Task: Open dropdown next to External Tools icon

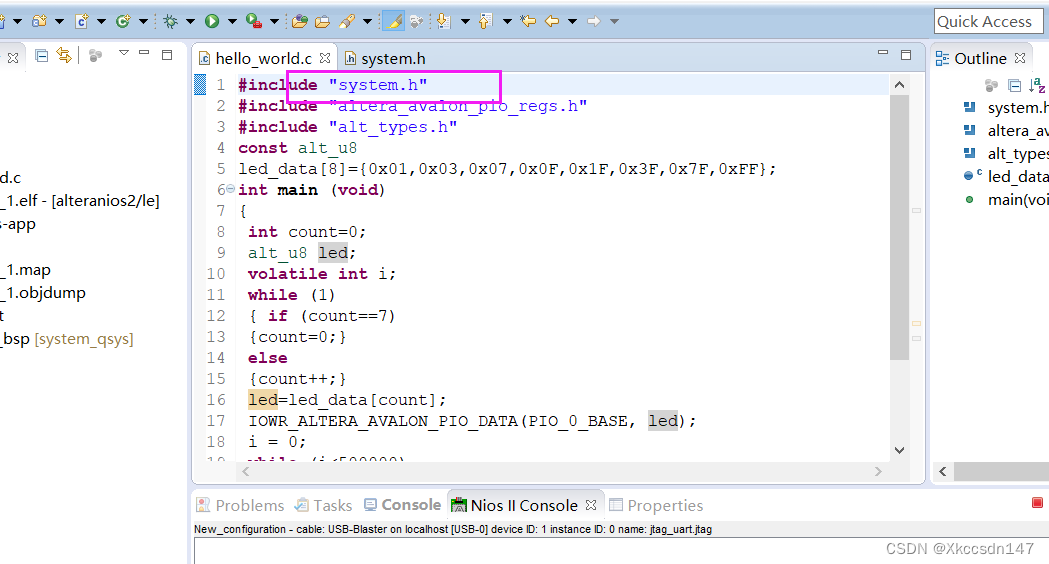Action: click(x=274, y=21)
